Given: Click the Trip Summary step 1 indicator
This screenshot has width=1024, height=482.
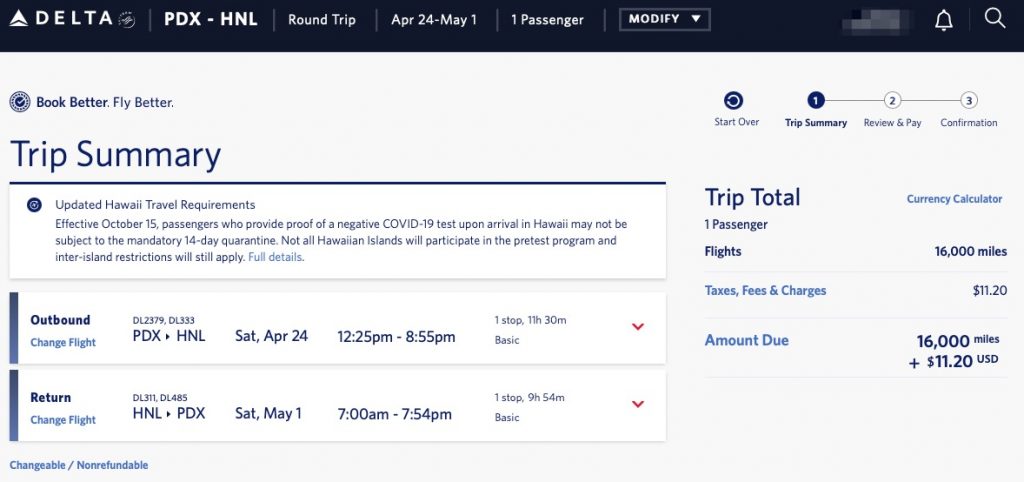Looking at the screenshot, I should tap(815, 100).
